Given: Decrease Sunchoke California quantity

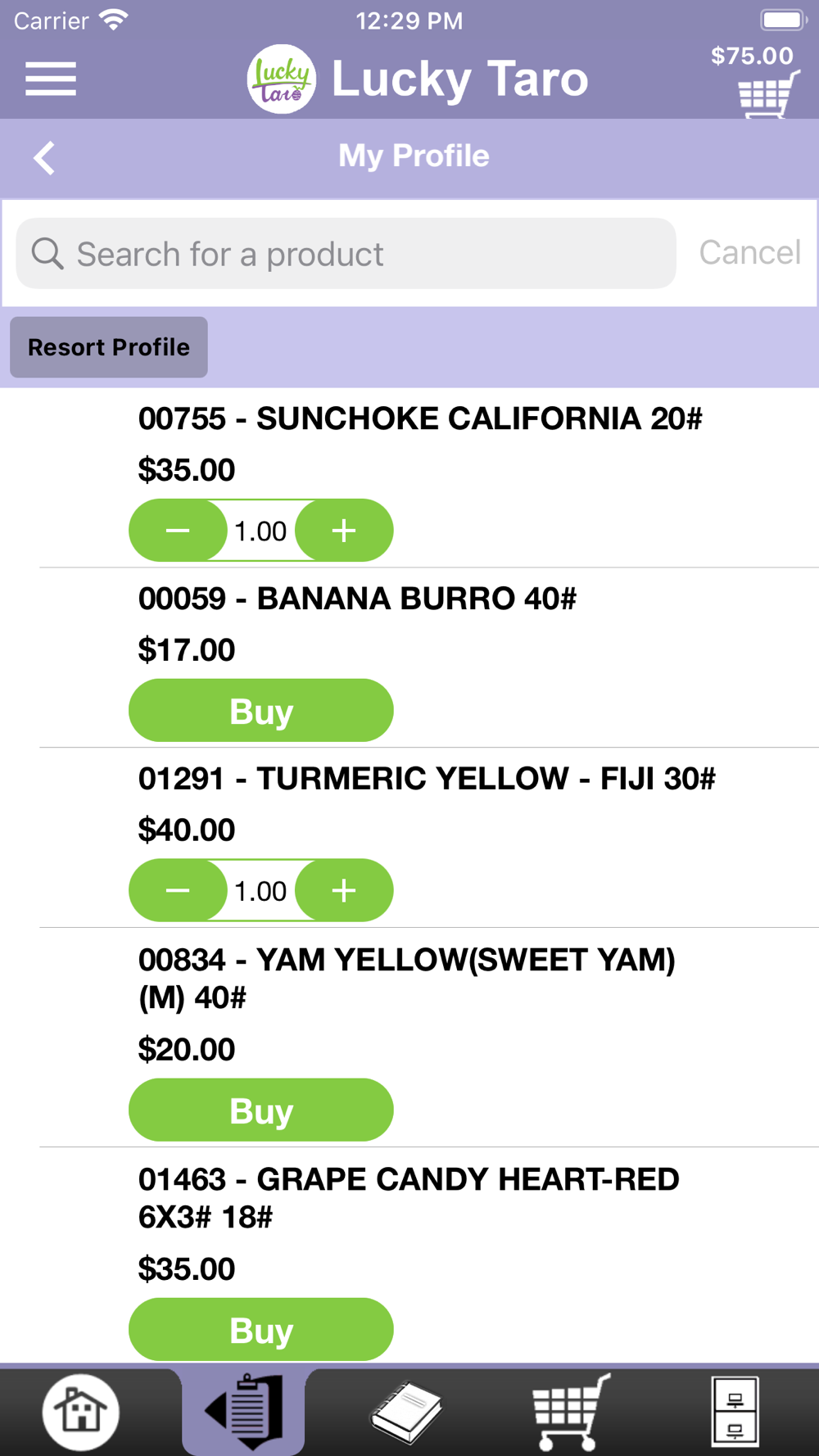Looking at the screenshot, I should pos(178,531).
